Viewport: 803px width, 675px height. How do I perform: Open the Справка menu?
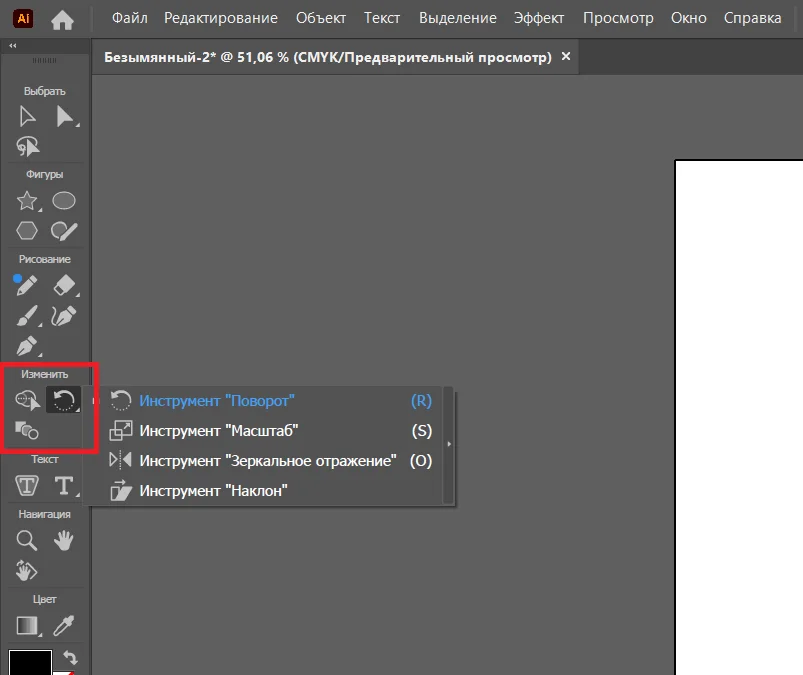pyautogui.click(x=752, y=18)
